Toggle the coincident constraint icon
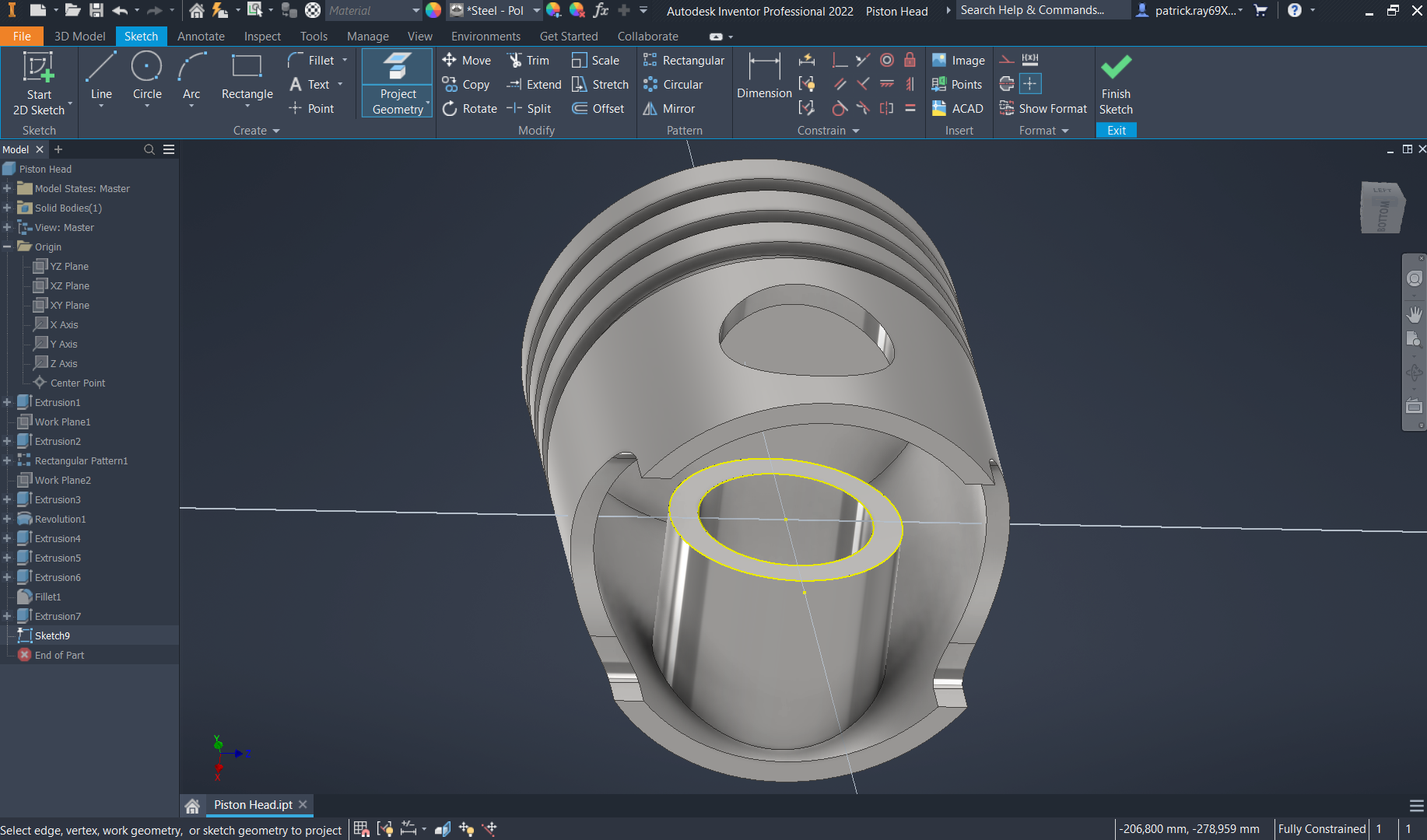 pos(840,60)
